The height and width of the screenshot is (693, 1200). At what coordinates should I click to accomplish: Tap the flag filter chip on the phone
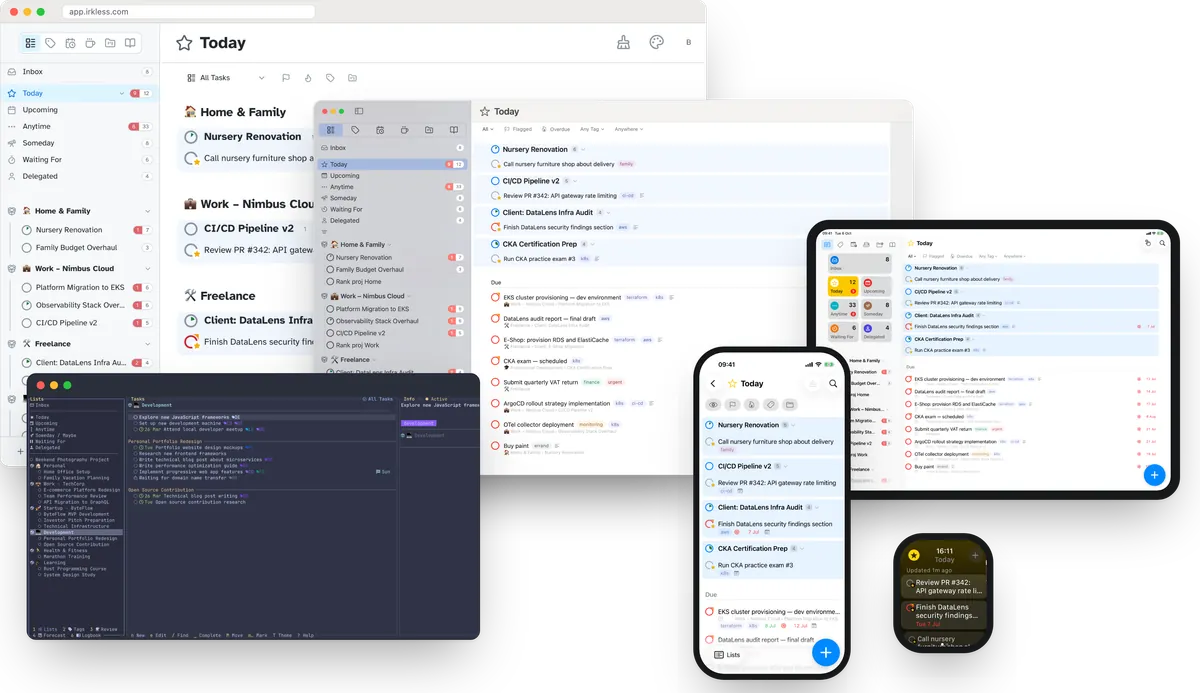click(x=733, y=405)
